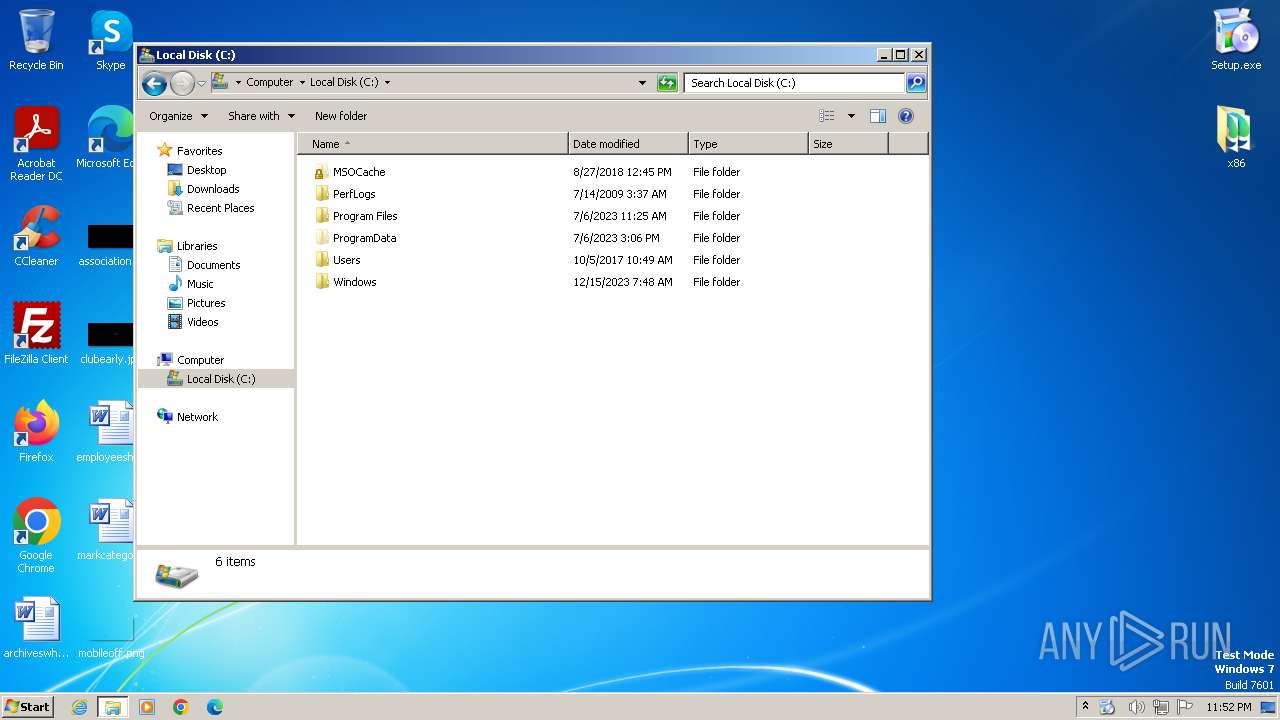Screen dimensions: 1280x720
Task: Focus the Search Local Disk (C:) field
Action: click(795, 83)
